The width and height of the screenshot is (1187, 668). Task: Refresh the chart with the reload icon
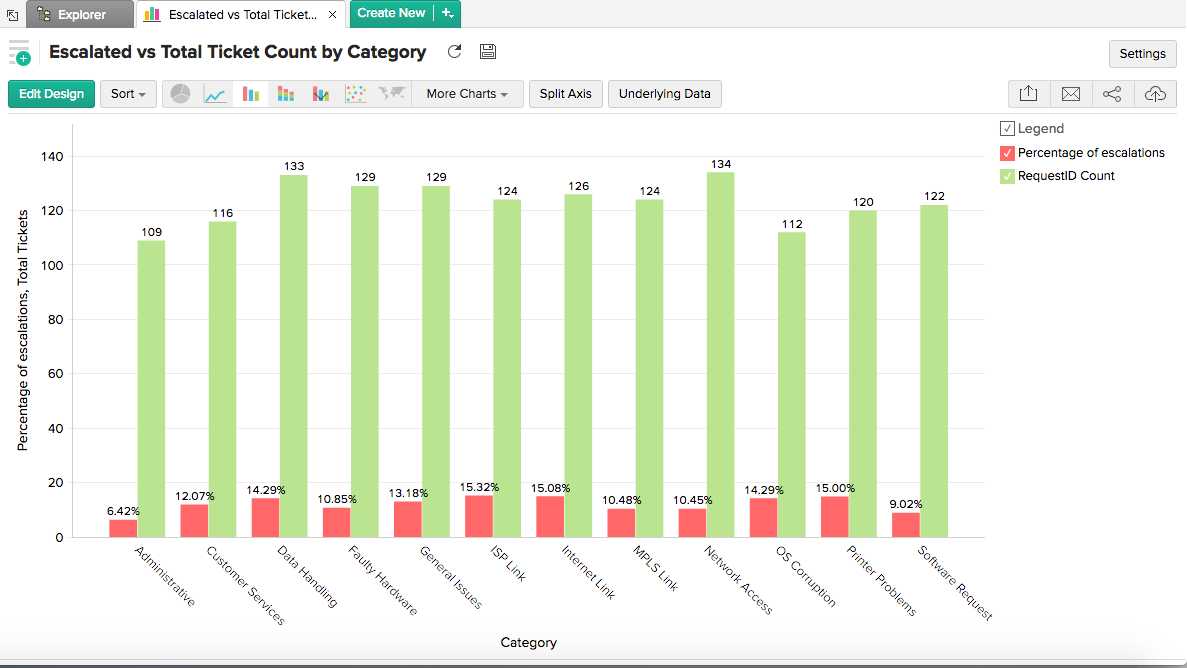coord(453,51)
